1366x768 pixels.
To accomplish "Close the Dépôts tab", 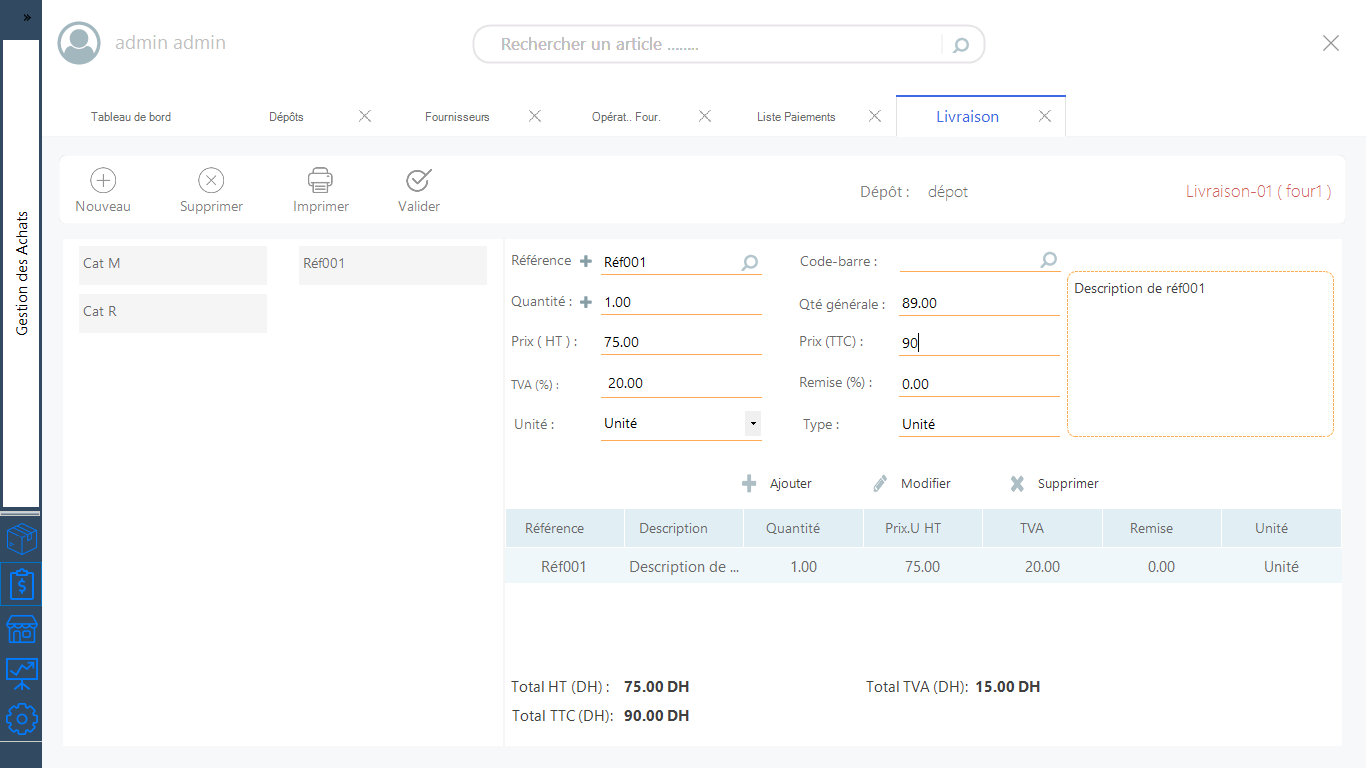I will 365,116.
